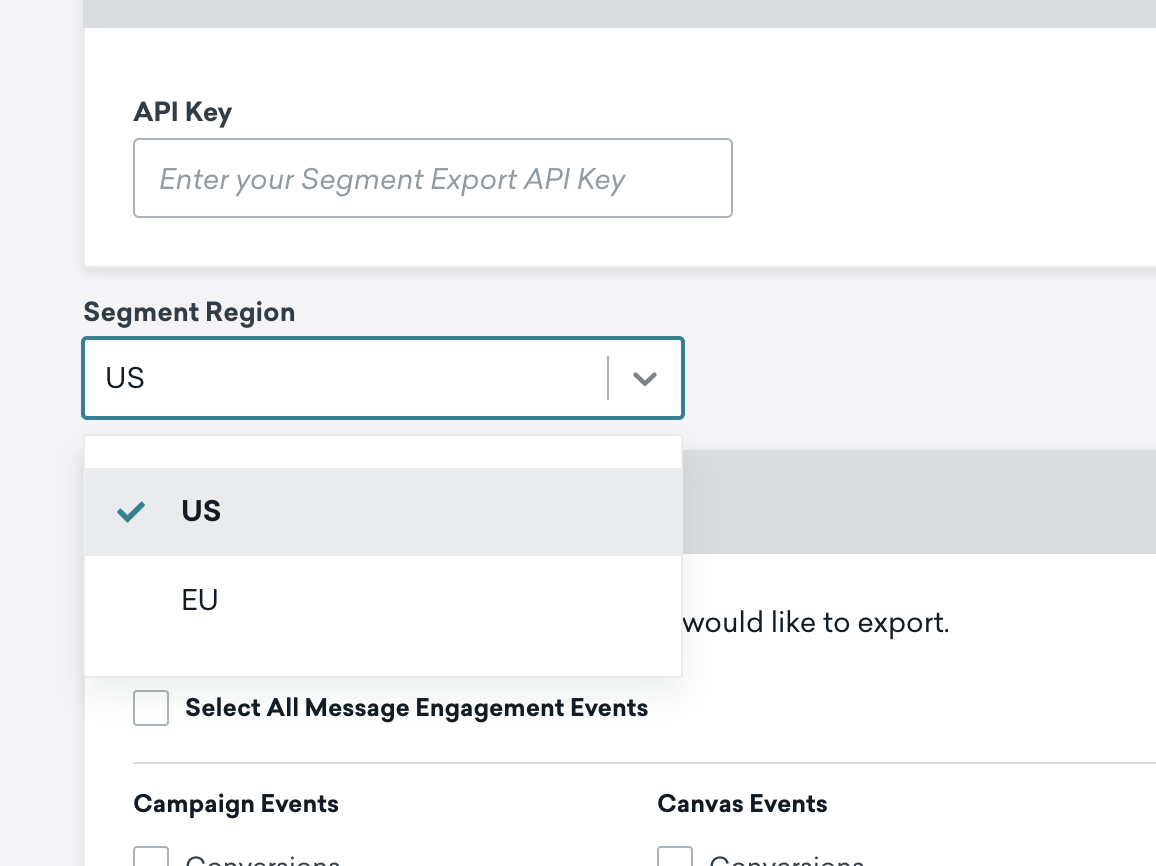
Task: Click the dropdown chevron in Segment Region
Action: tap(645, 379)
